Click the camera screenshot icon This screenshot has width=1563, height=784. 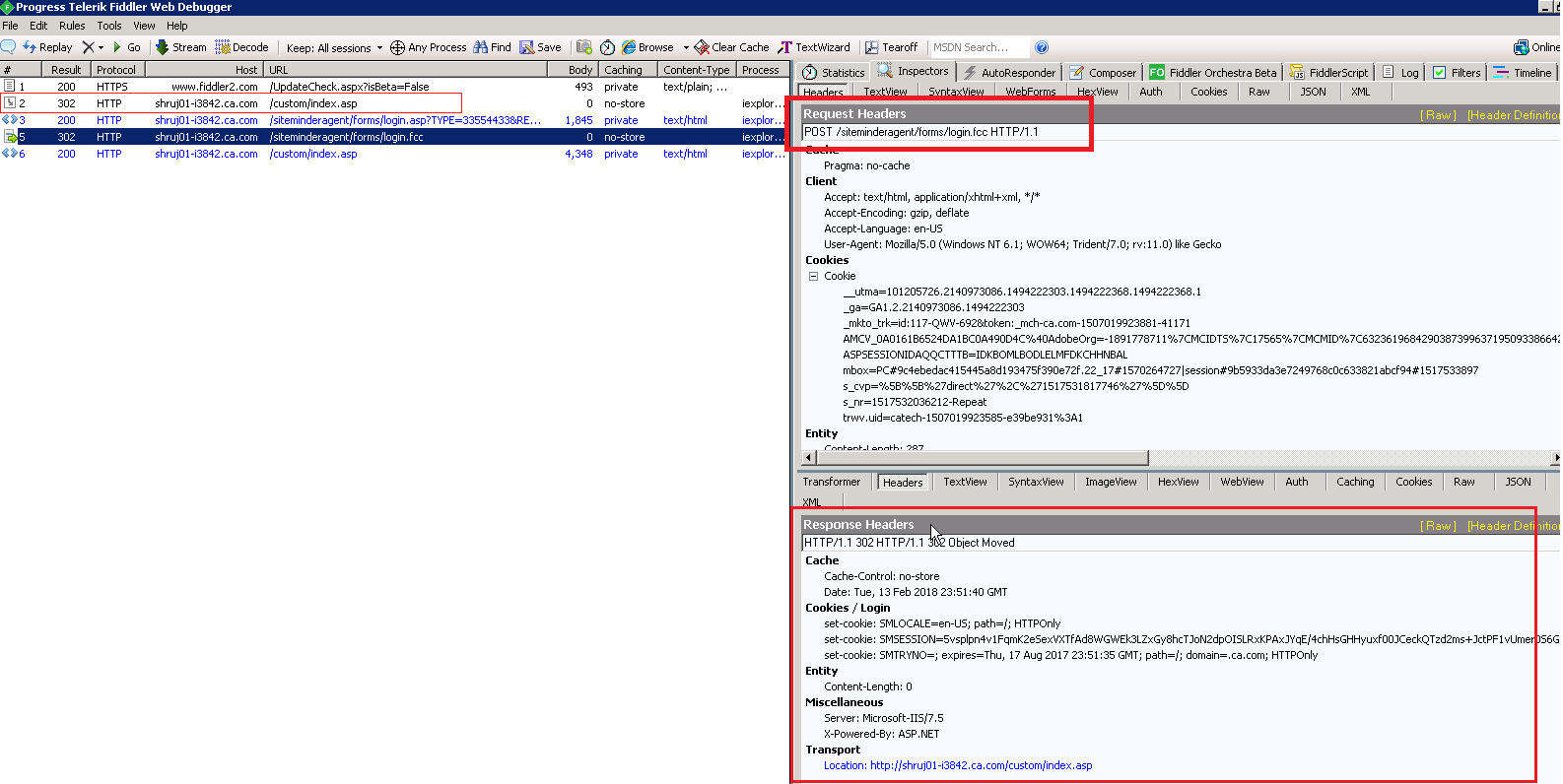pos(584,47)
